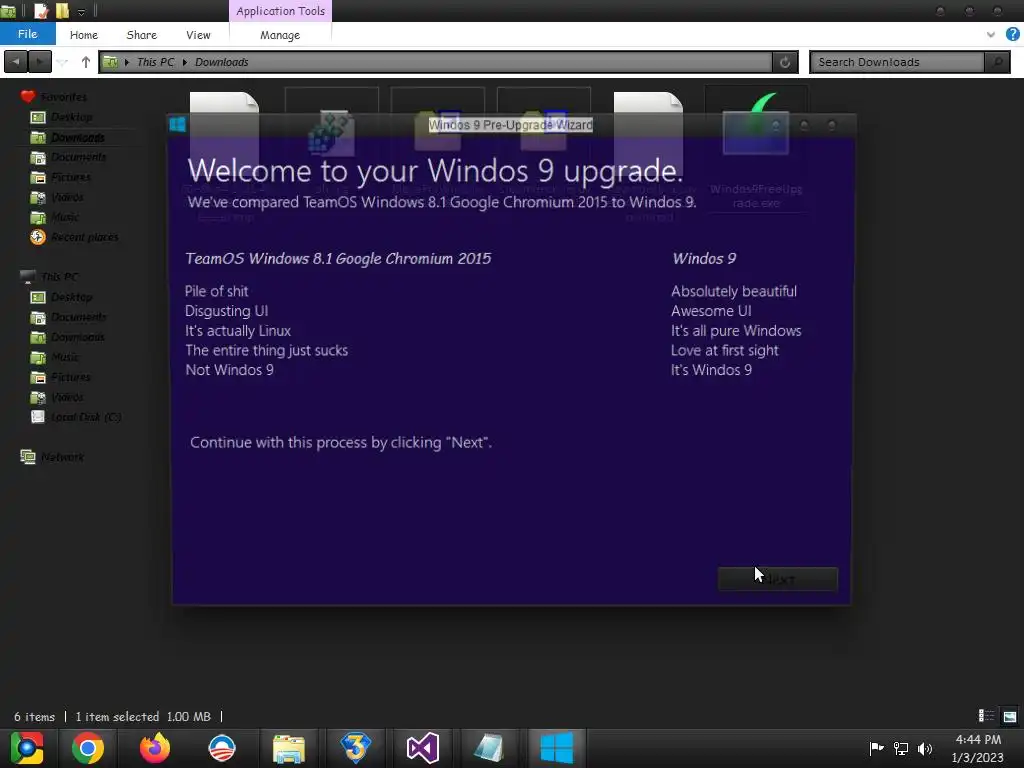Expand the ribbon with the chevron
Image resolution: width=1024 pixels, height=768 pixels.
pos(991,35)
